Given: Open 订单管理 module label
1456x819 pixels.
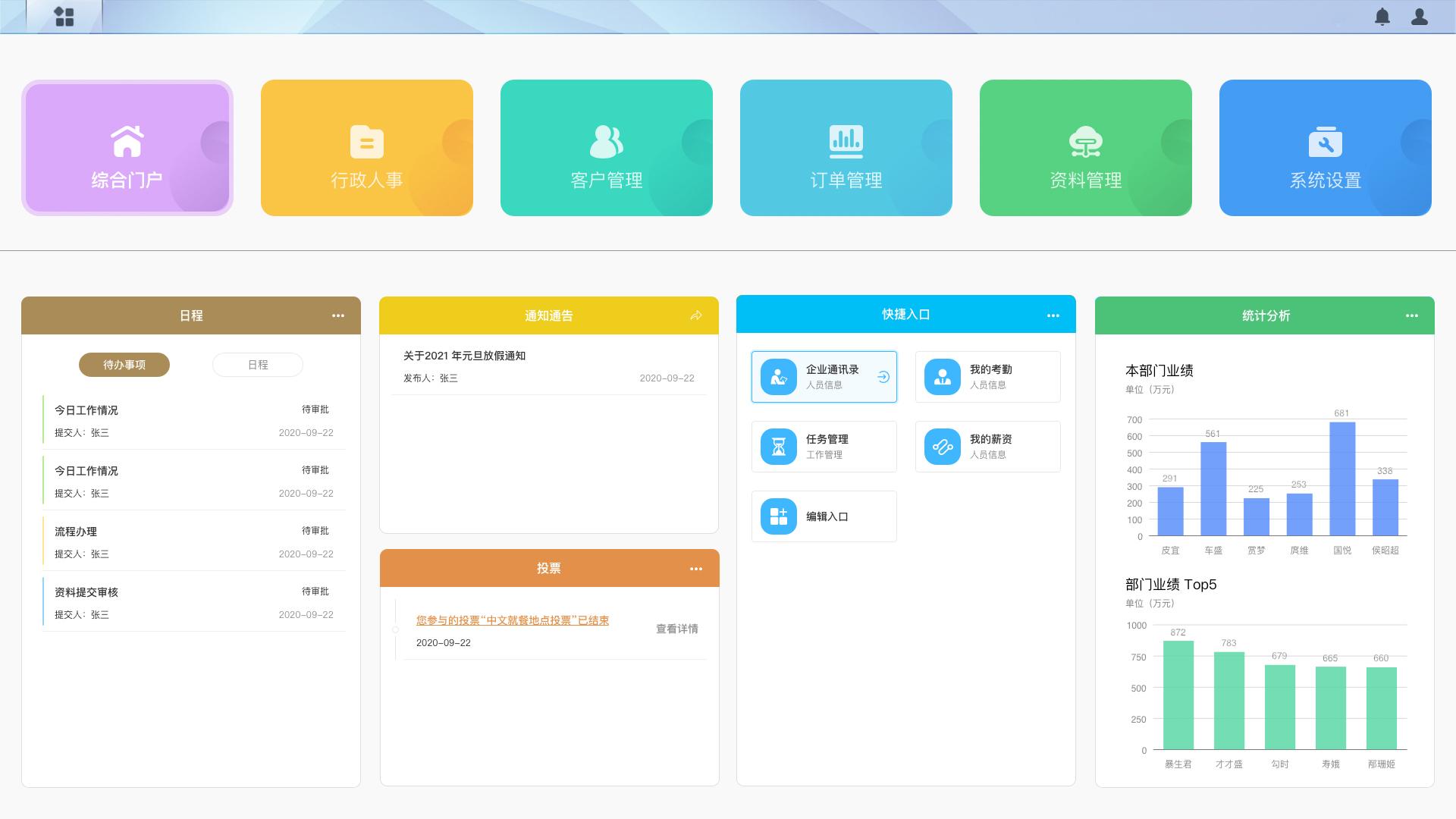Looking at the screenshot, I should click(846, 180).
